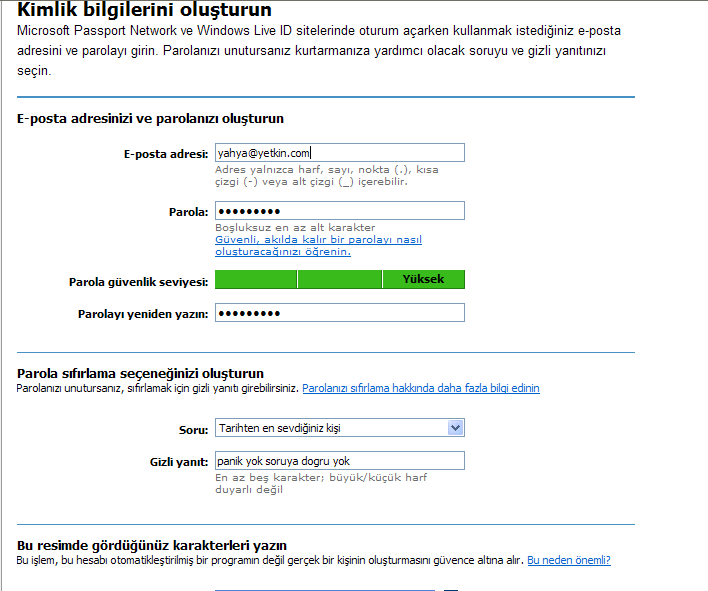Open the 'Bu neden önemli?' link
708x591 pixels.
coord(569,560)
